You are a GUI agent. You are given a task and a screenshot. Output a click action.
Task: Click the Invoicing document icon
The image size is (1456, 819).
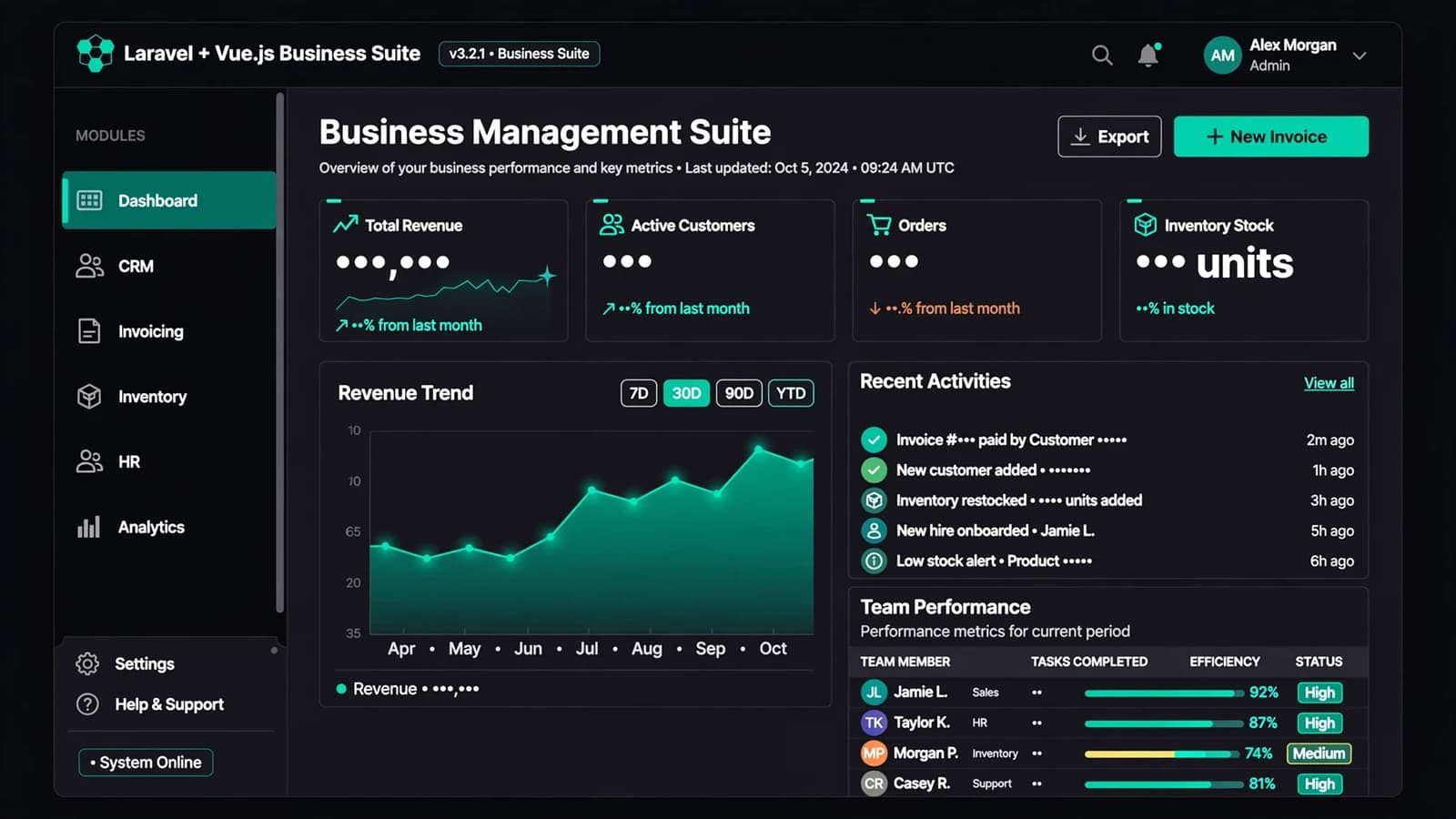point(89,331)
